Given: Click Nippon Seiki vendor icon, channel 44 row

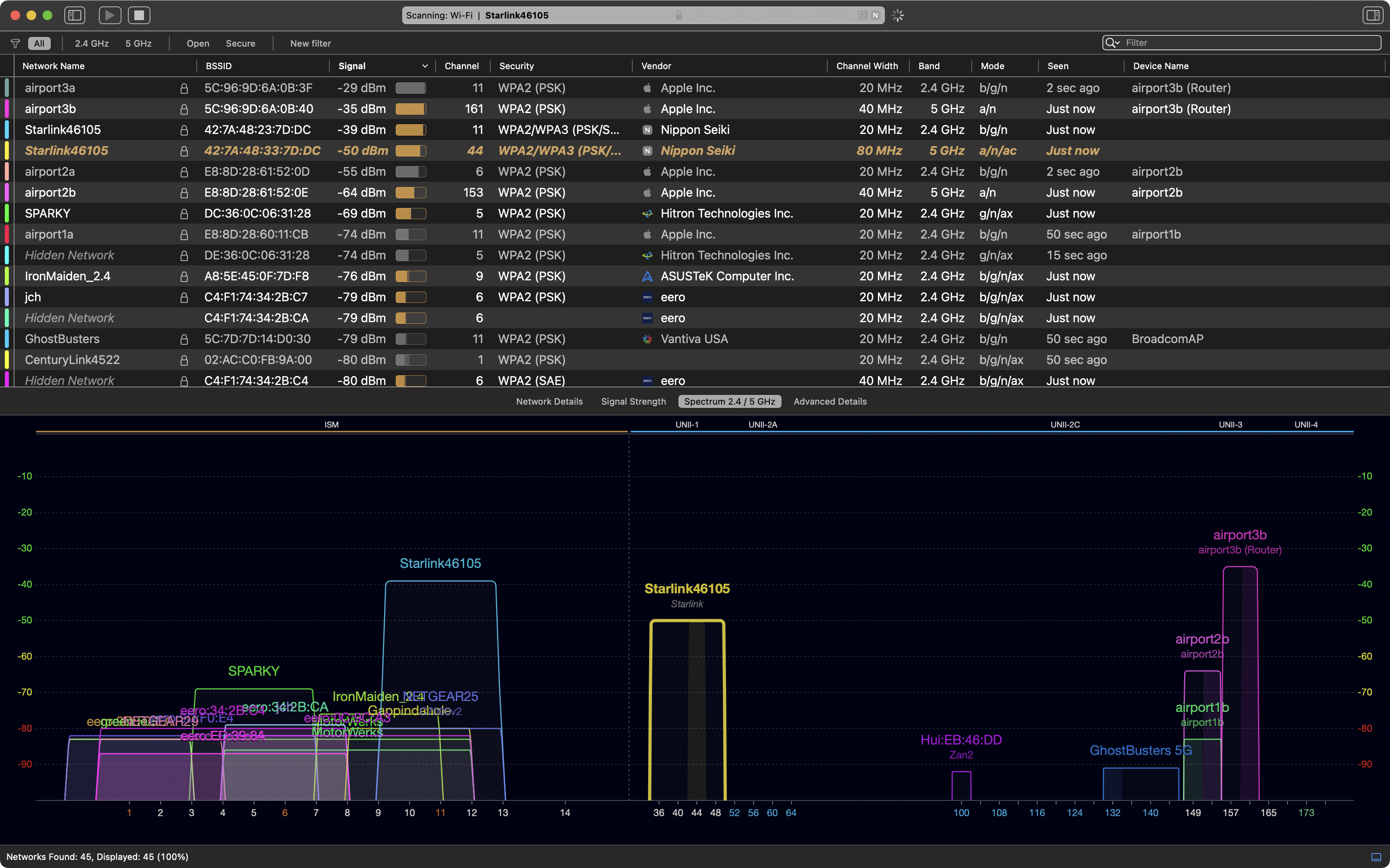Looking at the screenshot, I should 648,151.
